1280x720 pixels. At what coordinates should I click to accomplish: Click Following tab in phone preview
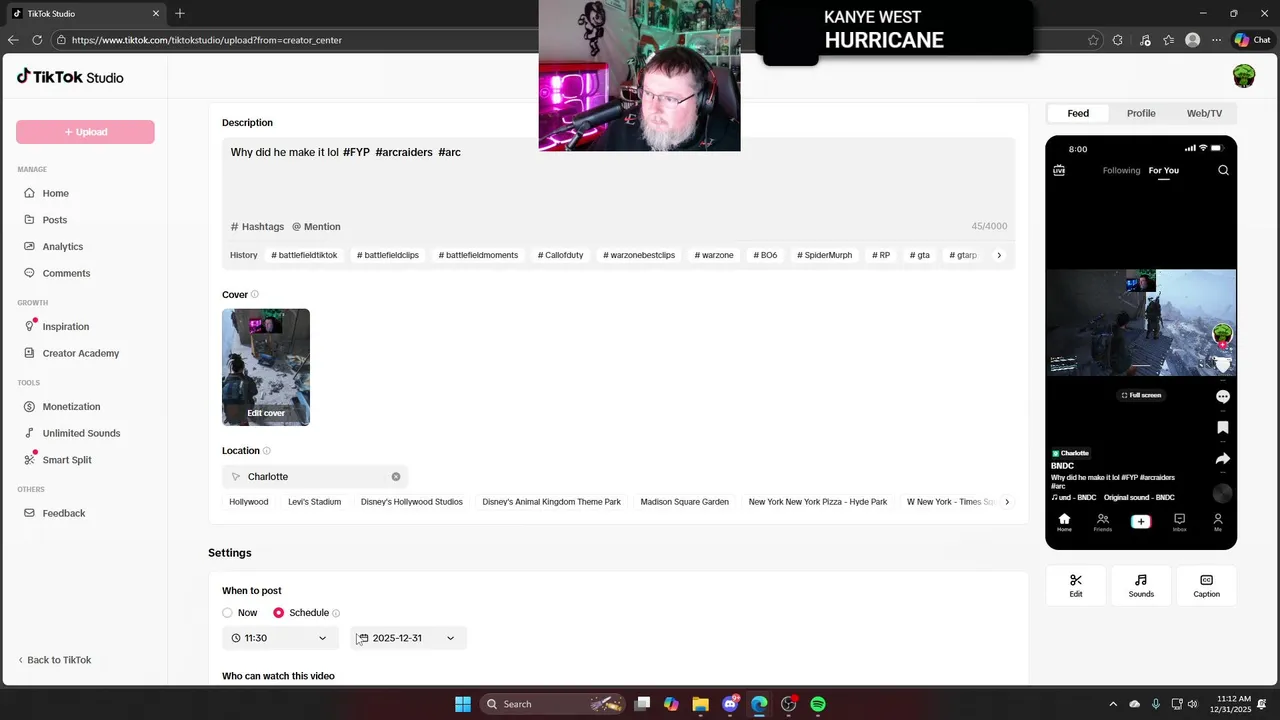tap(1121, 170)
